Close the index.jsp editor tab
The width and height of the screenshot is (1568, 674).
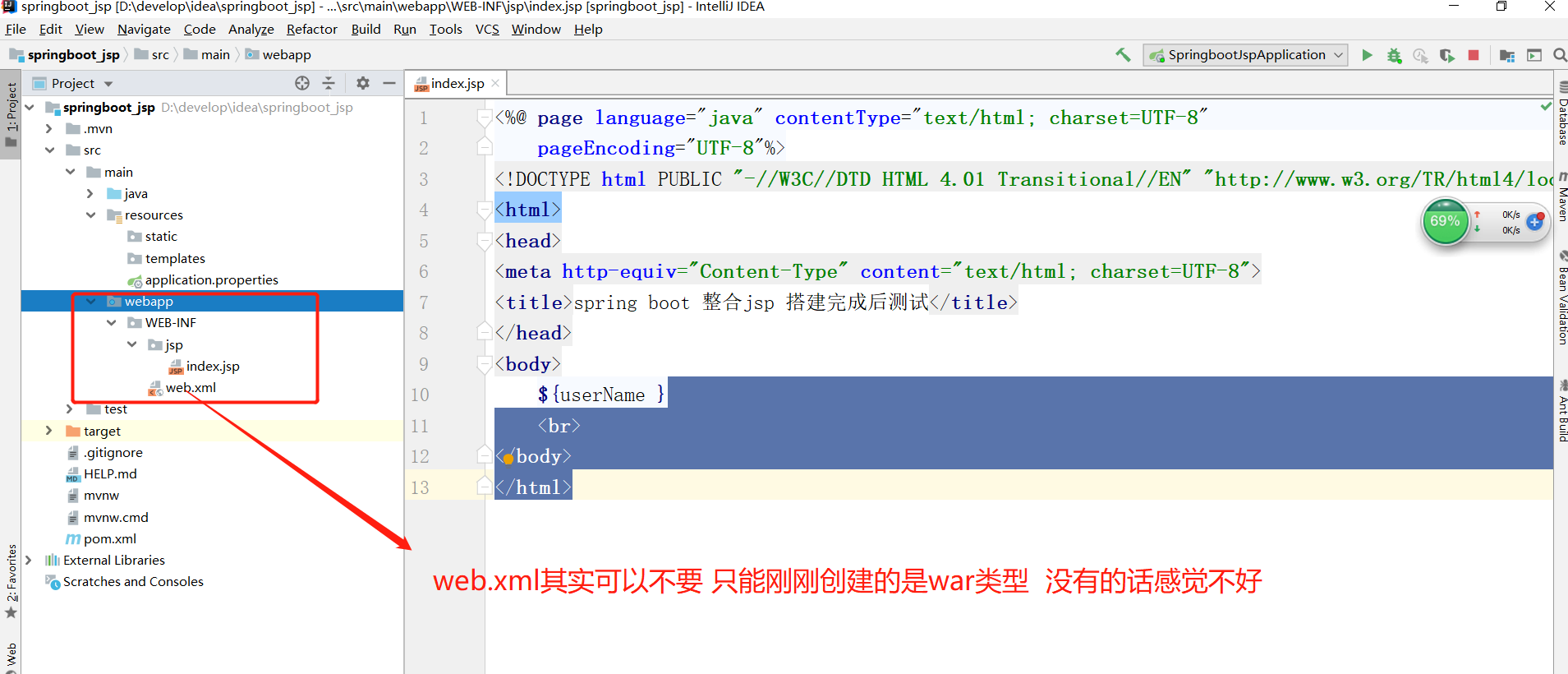click(x=495, y=83)
